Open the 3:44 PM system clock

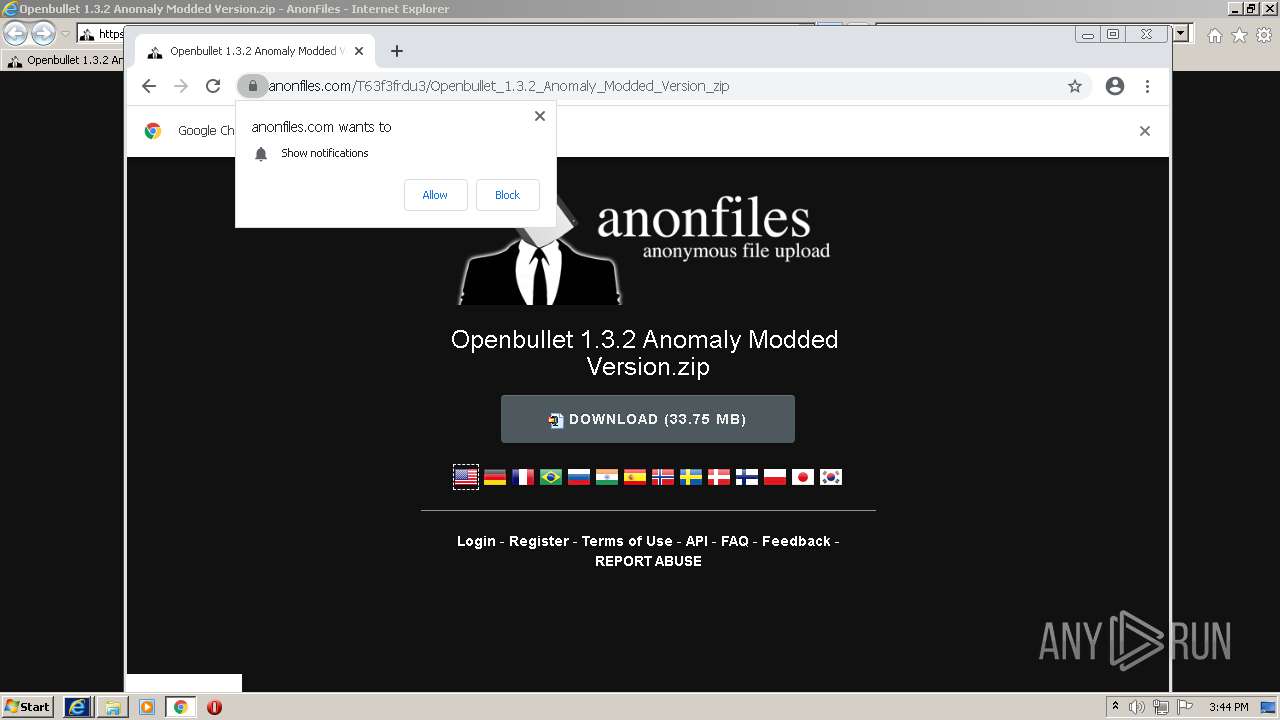[x=1229, y=707]
